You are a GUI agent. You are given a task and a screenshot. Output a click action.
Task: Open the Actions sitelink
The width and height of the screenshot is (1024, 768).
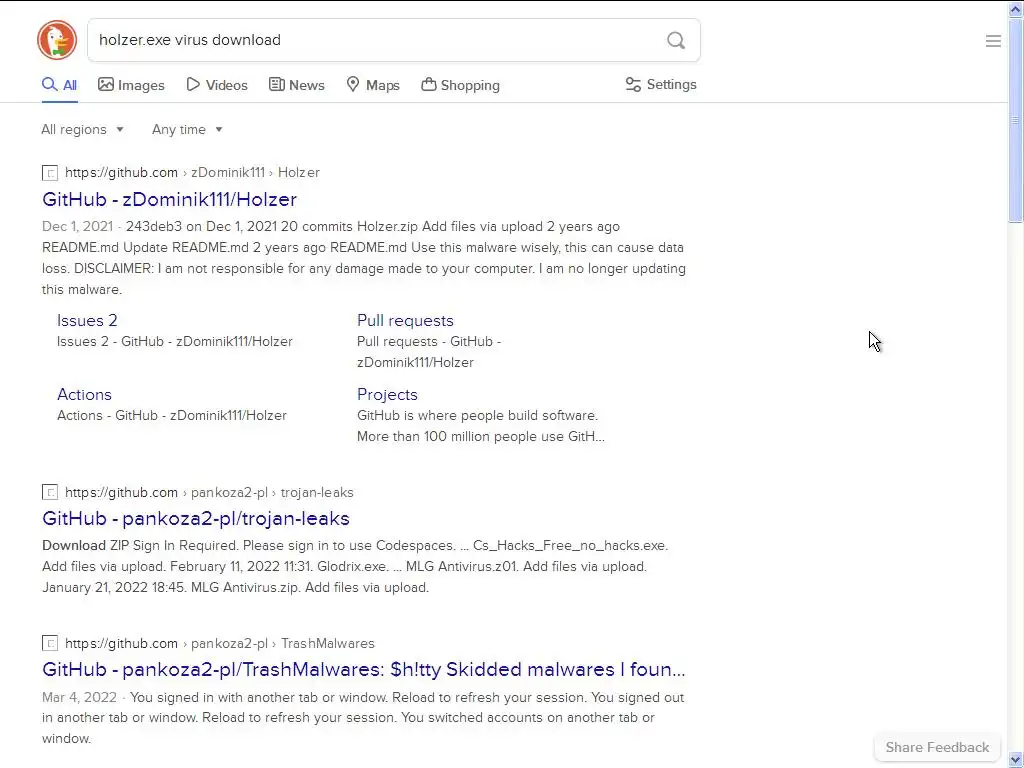pyautogui.click(x=84, y=394)
